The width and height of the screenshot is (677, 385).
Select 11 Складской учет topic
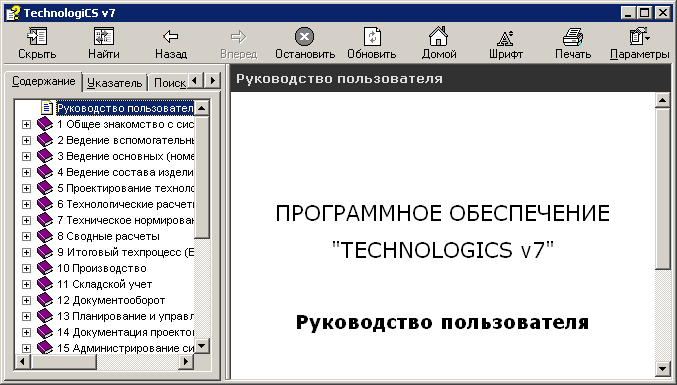click(x=104, y=284)
